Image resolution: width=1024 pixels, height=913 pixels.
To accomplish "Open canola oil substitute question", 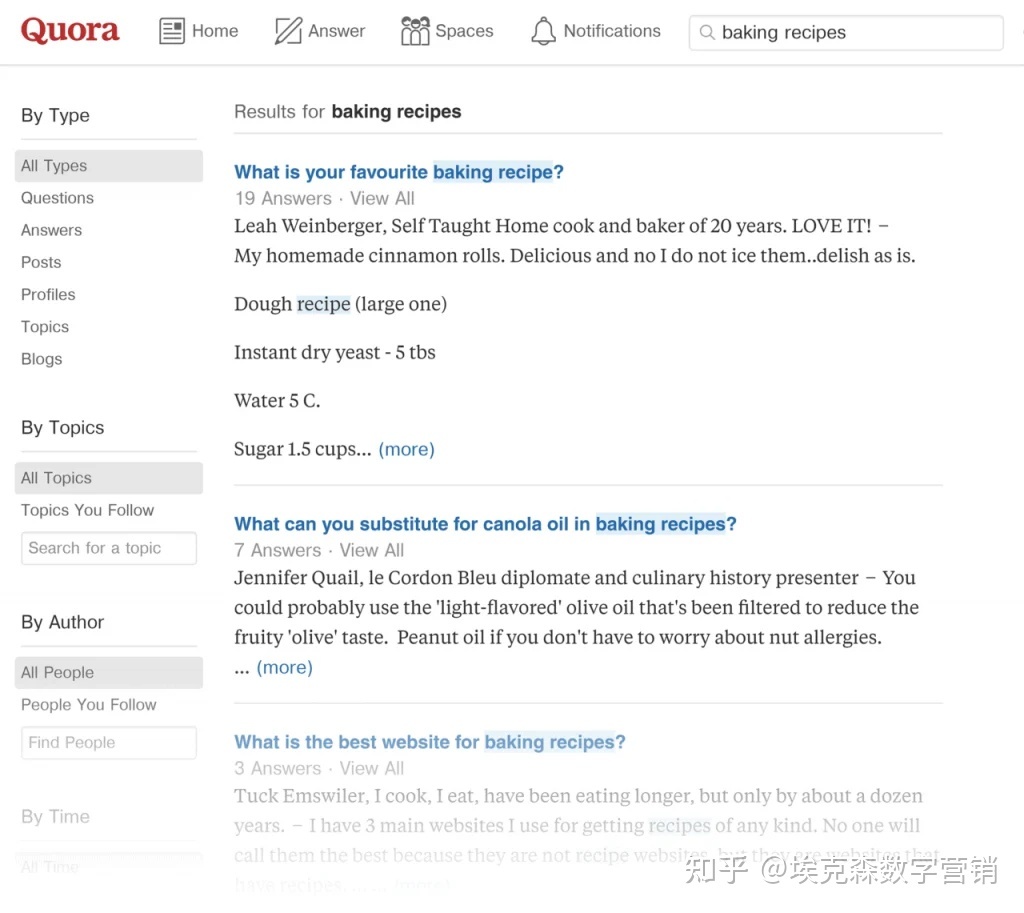I will pos(485,524).
